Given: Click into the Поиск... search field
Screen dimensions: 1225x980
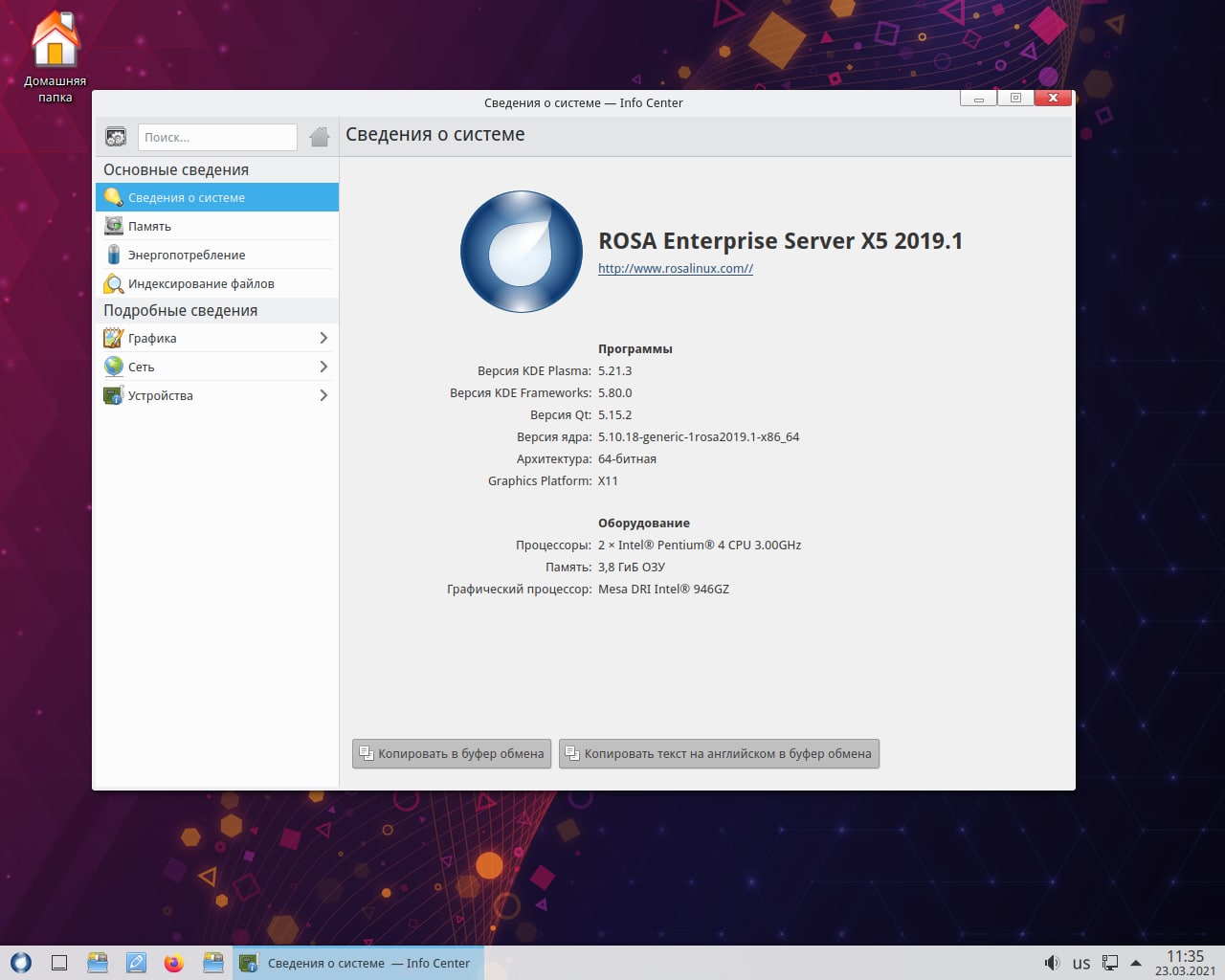Looking at the screenshot, I should tap(217, 137).
